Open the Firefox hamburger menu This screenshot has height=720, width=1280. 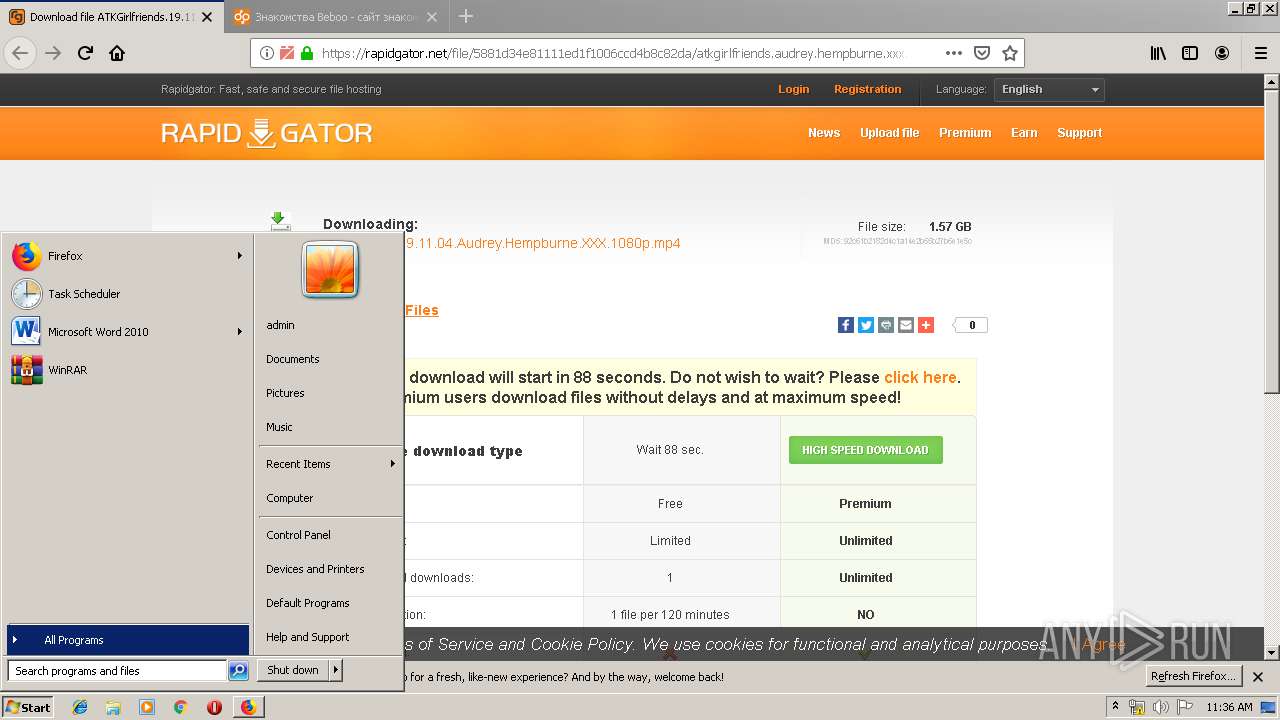(1260, 53)
